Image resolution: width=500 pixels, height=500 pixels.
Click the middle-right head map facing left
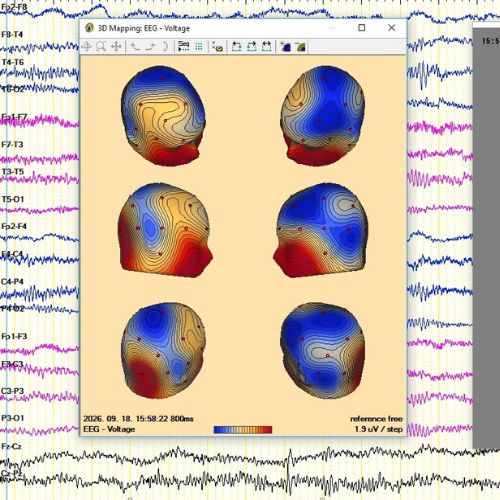321,230
